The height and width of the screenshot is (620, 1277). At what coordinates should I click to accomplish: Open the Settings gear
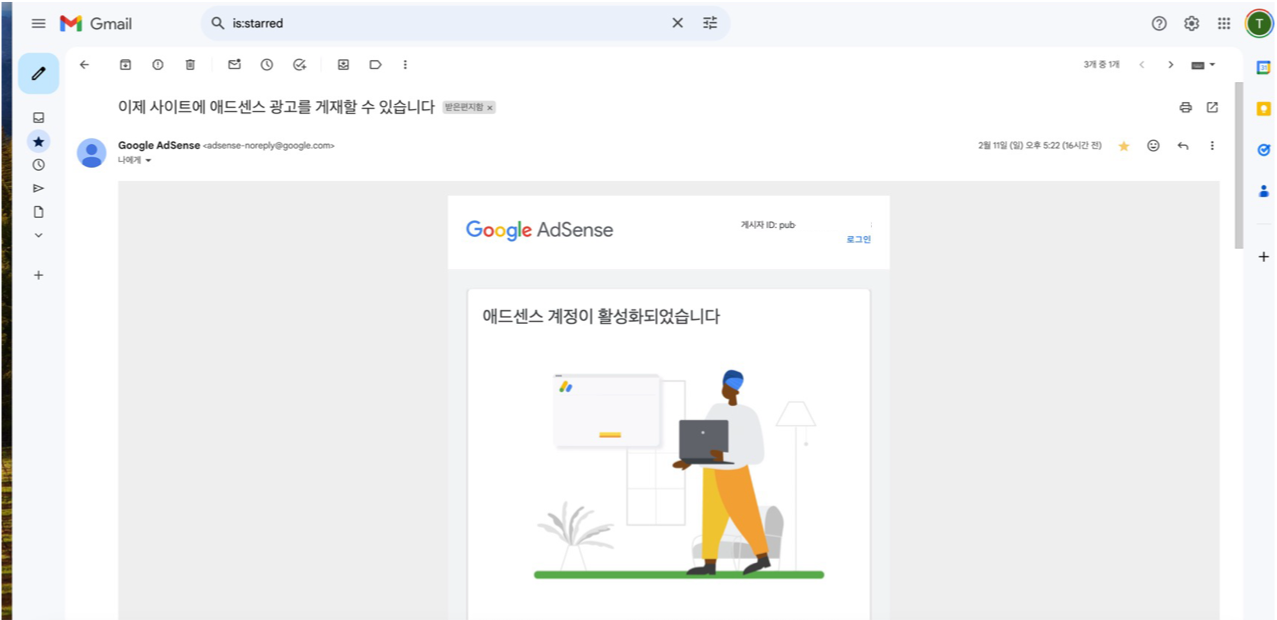[x=1191, y=23]
